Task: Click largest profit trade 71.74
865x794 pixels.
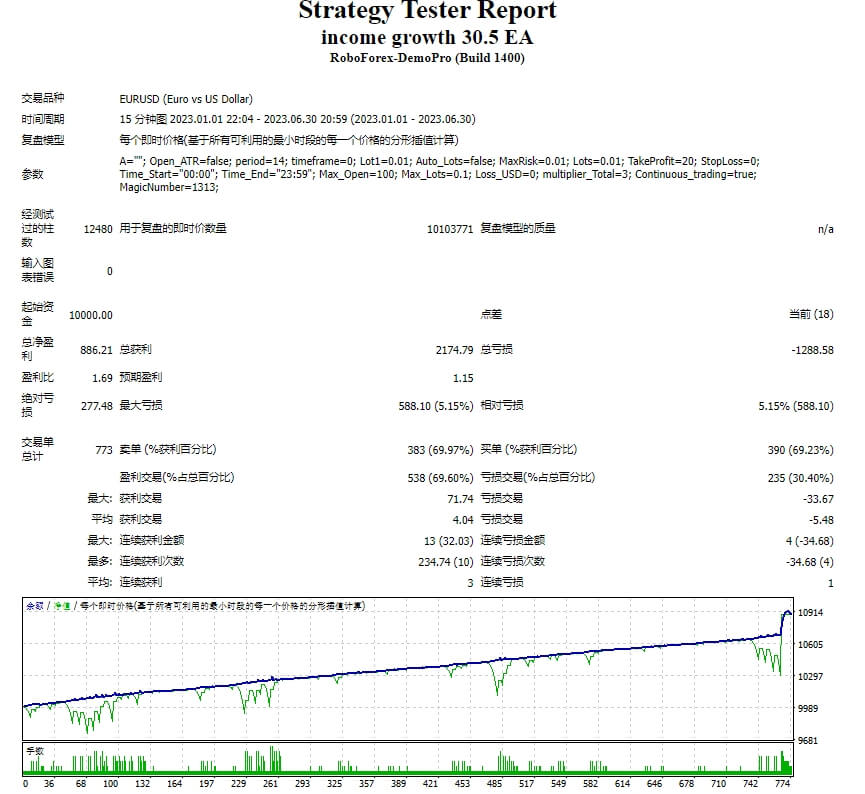Action: [460, 499]
